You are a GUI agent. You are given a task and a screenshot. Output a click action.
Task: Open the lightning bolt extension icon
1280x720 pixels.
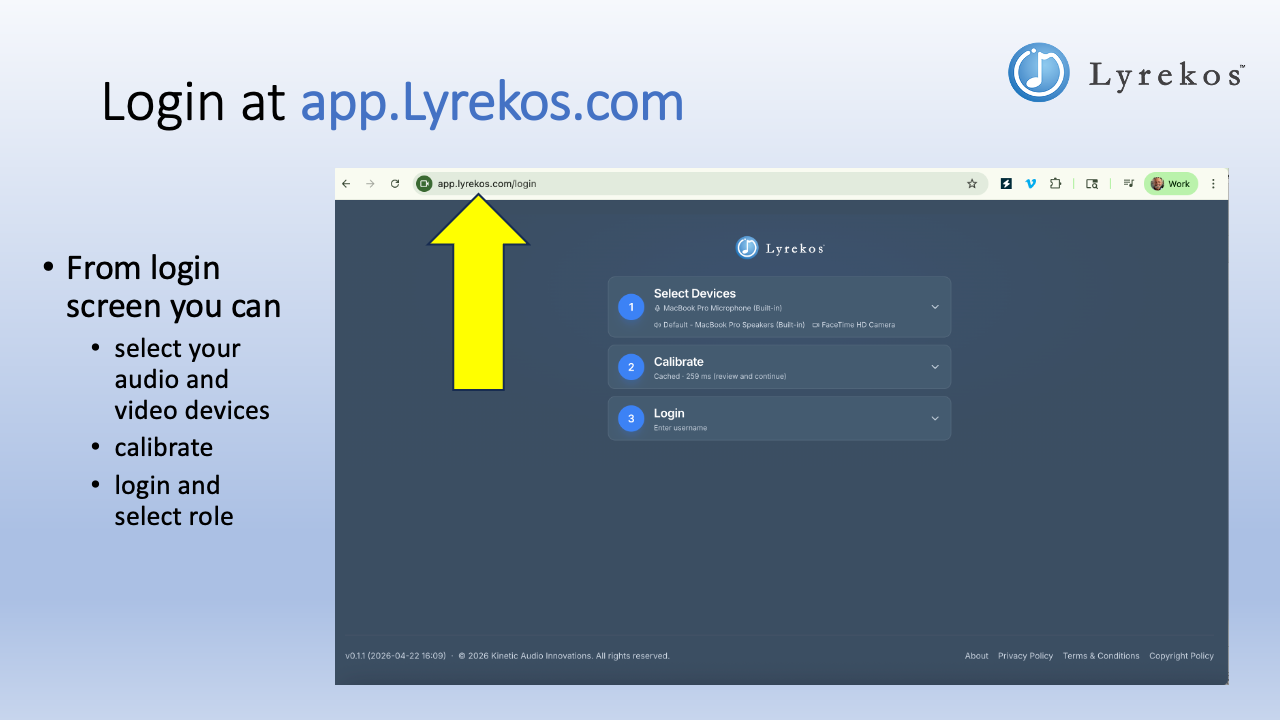pos(1006,183)
